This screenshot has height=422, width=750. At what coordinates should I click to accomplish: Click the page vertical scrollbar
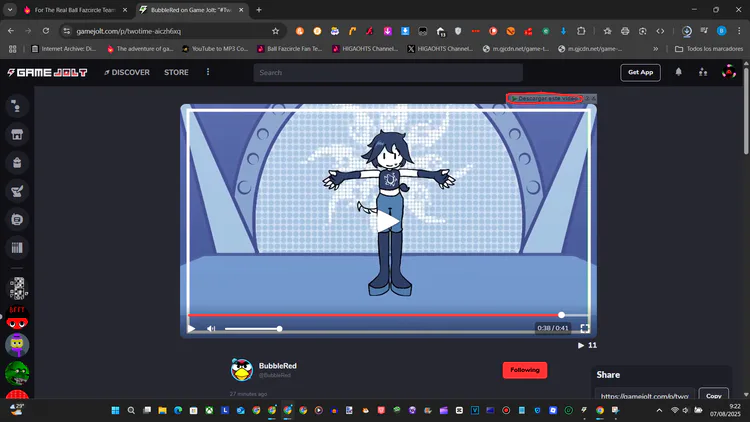click(746, 111)
